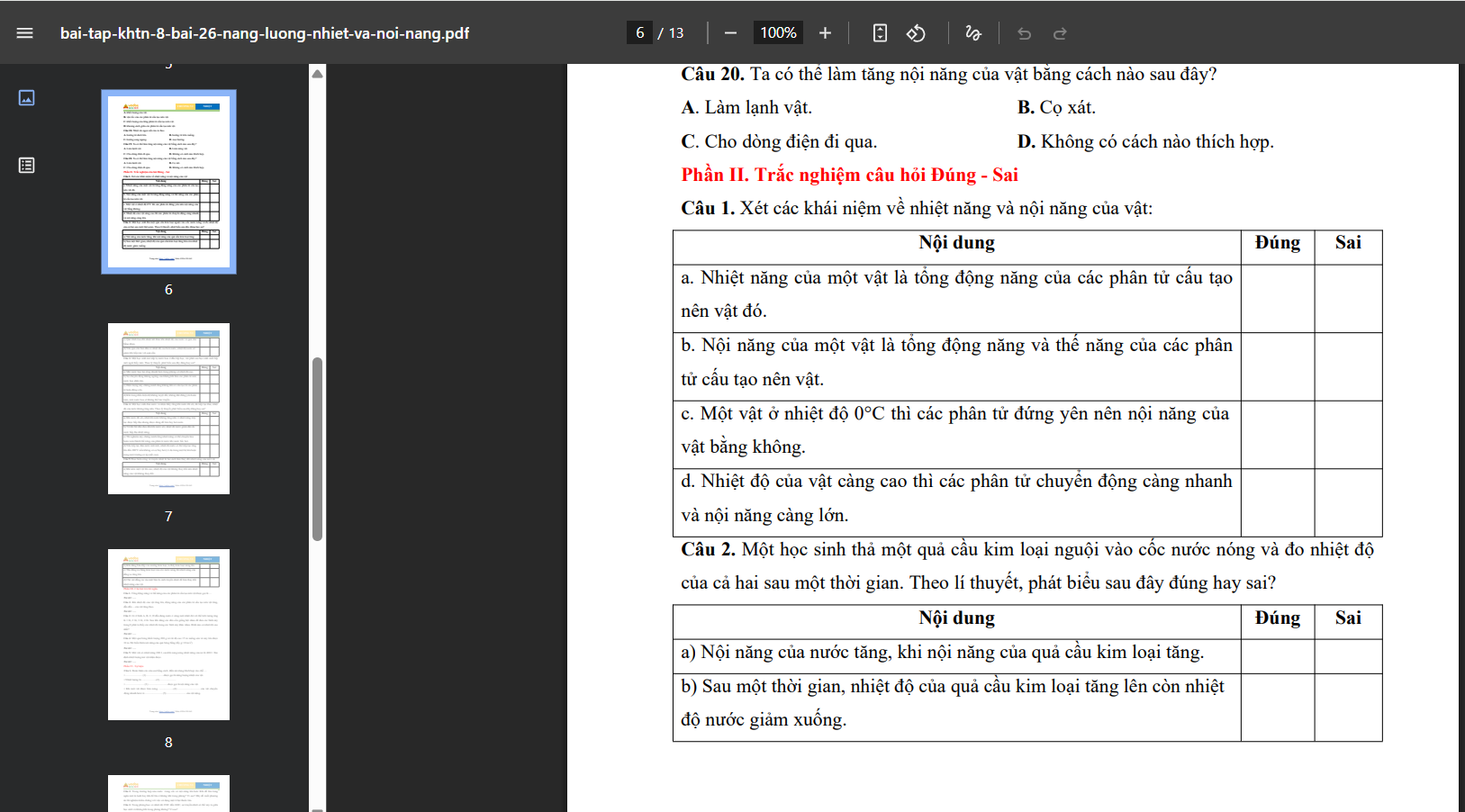Rotate the document counterclockwise
This screenshot has width=1465, height=812.
[x=916, y=33]
